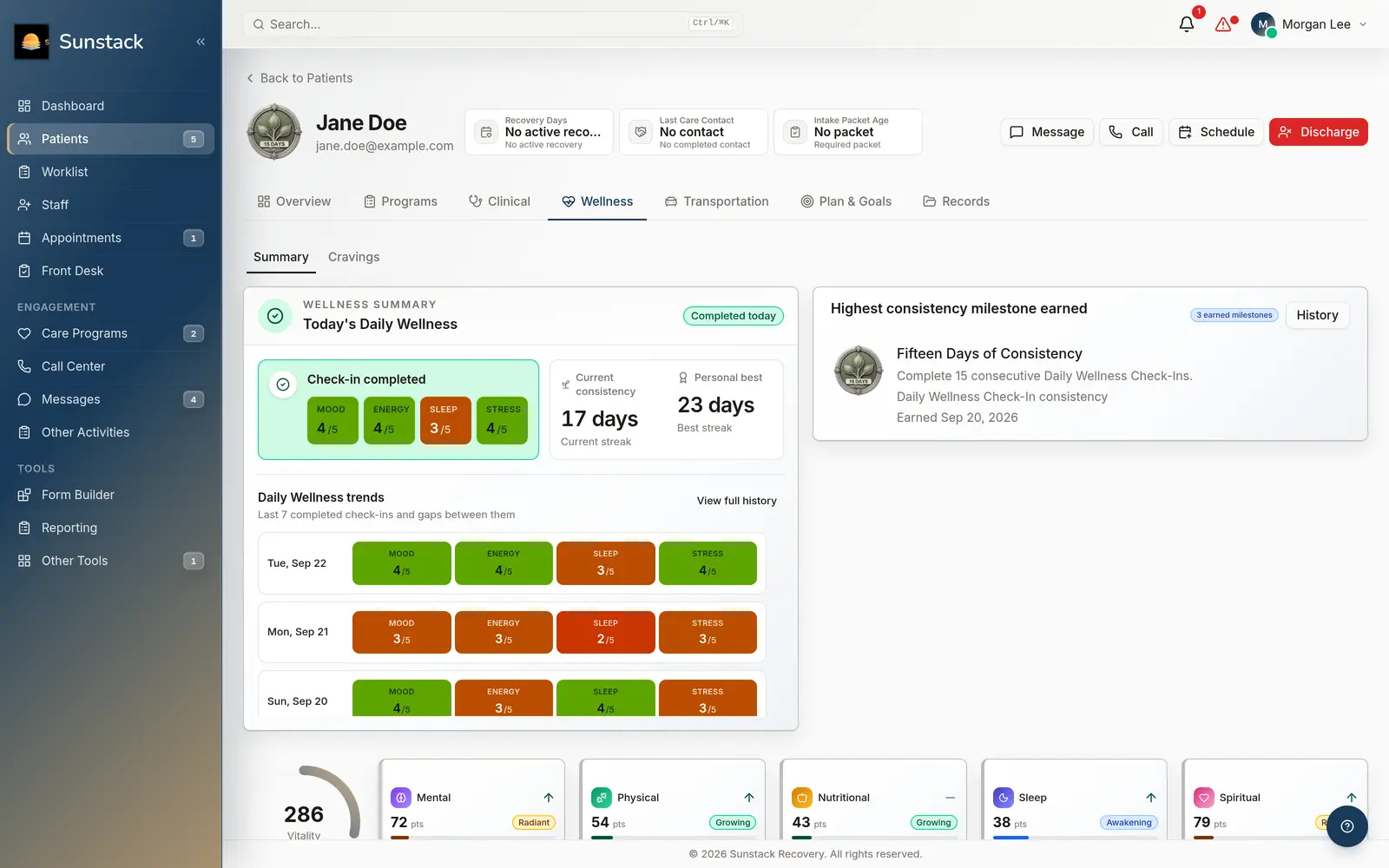The image size is (1389, 868).
Task: Click the Tue, Sep 22 Mood score tile
Action: [x=402, y=563]
